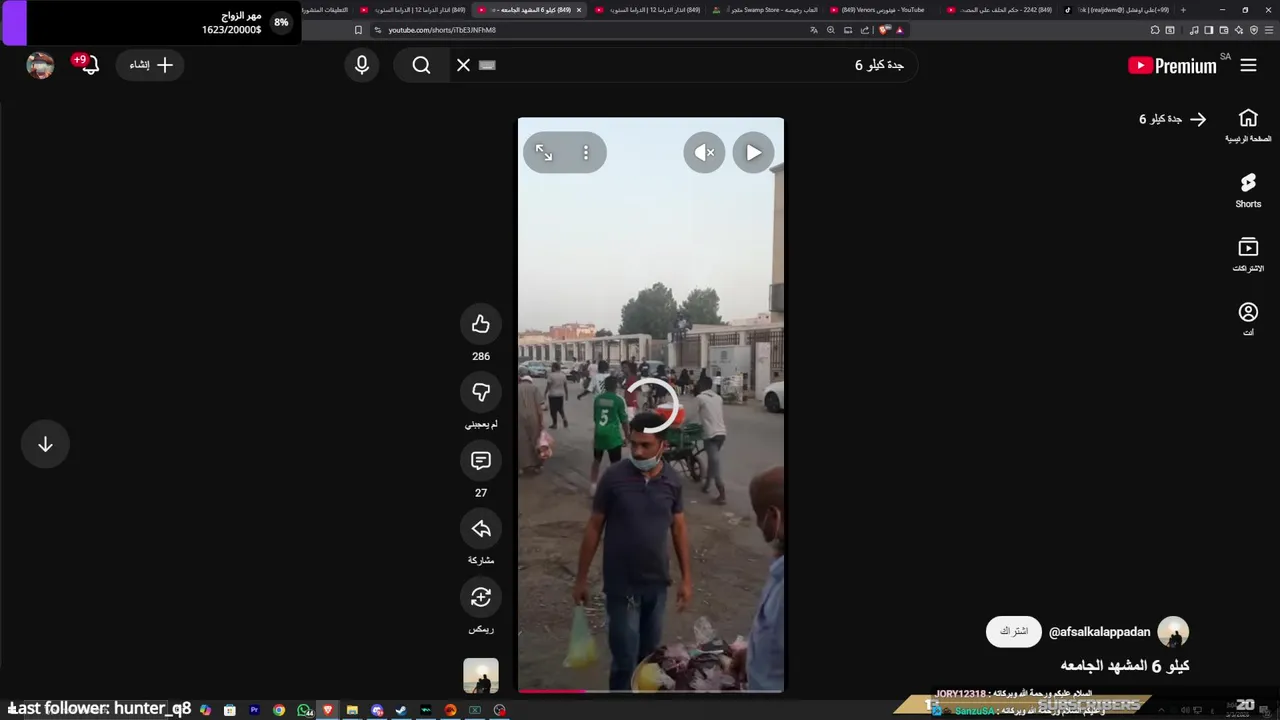Image resolution: width=1280 pixels, height=720 pixels.
Task: Toggle the hamburger guide menu
Action: [x=1248, y=65]
